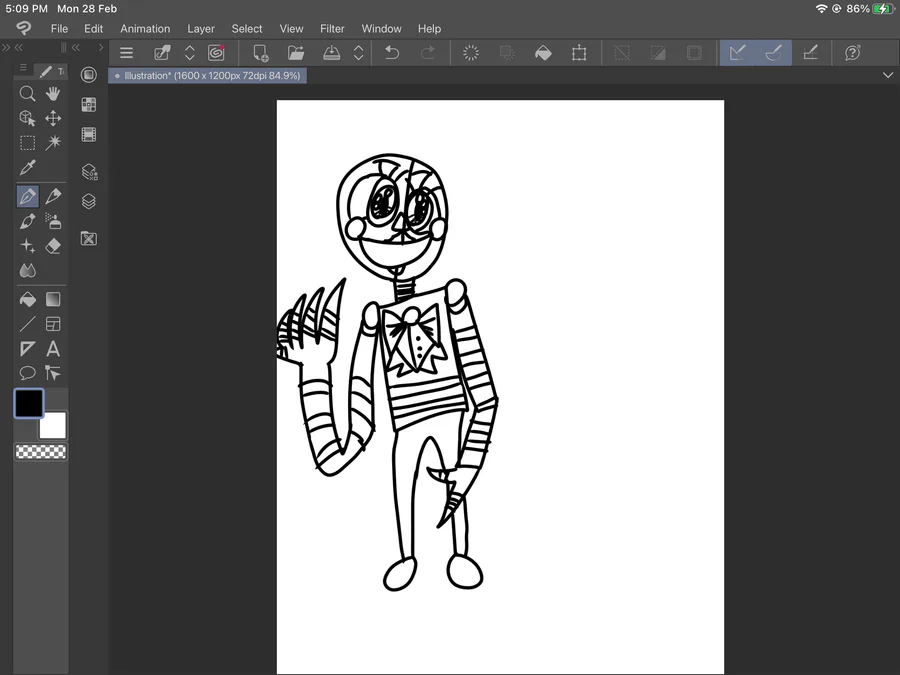Select the white sub color swatch
Viewport: 900px width, 675px height.
[53, 425]
